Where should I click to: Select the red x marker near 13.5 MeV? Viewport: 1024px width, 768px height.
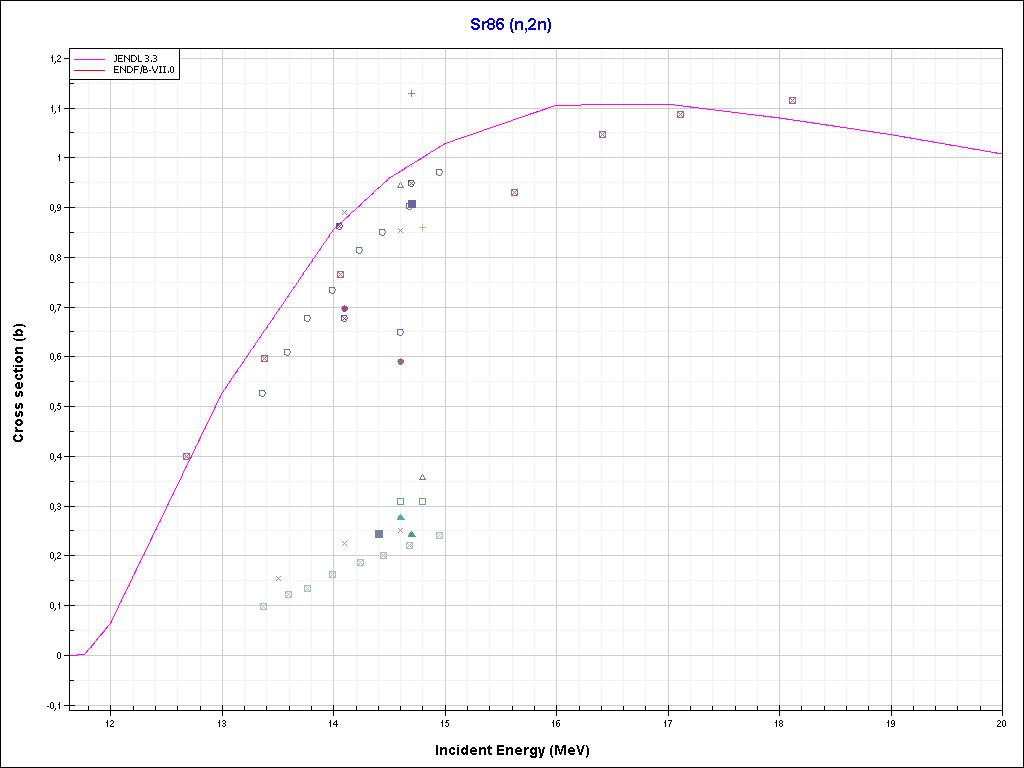[278, 578]
